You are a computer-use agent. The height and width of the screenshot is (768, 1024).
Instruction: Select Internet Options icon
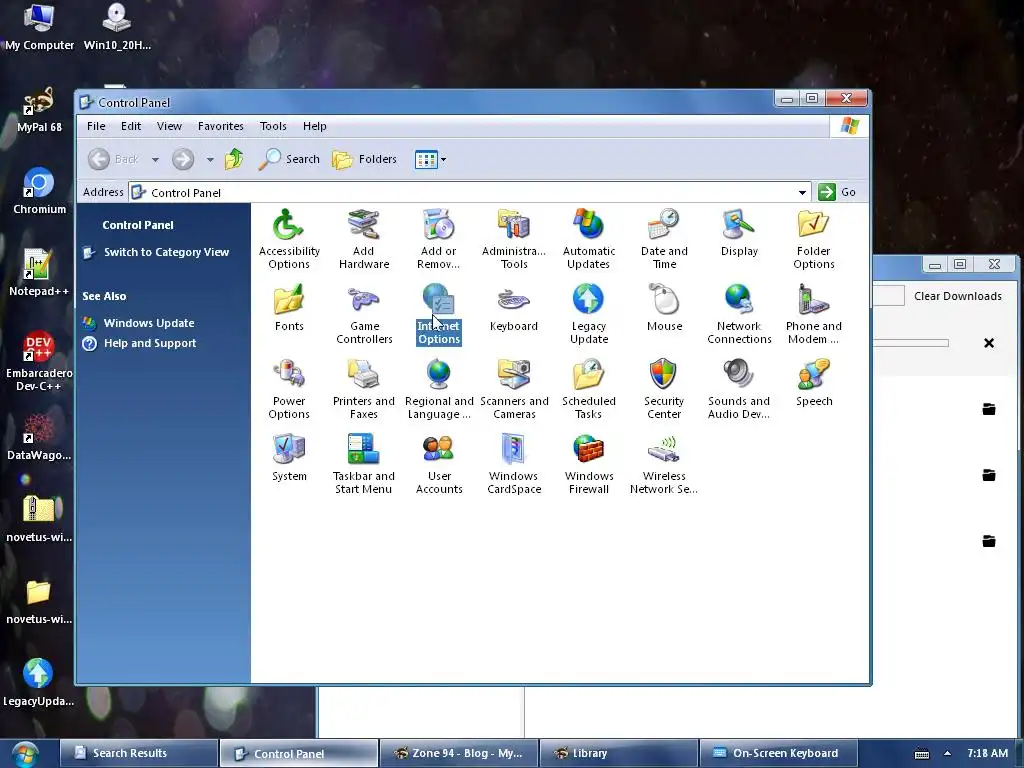point(438,314)
